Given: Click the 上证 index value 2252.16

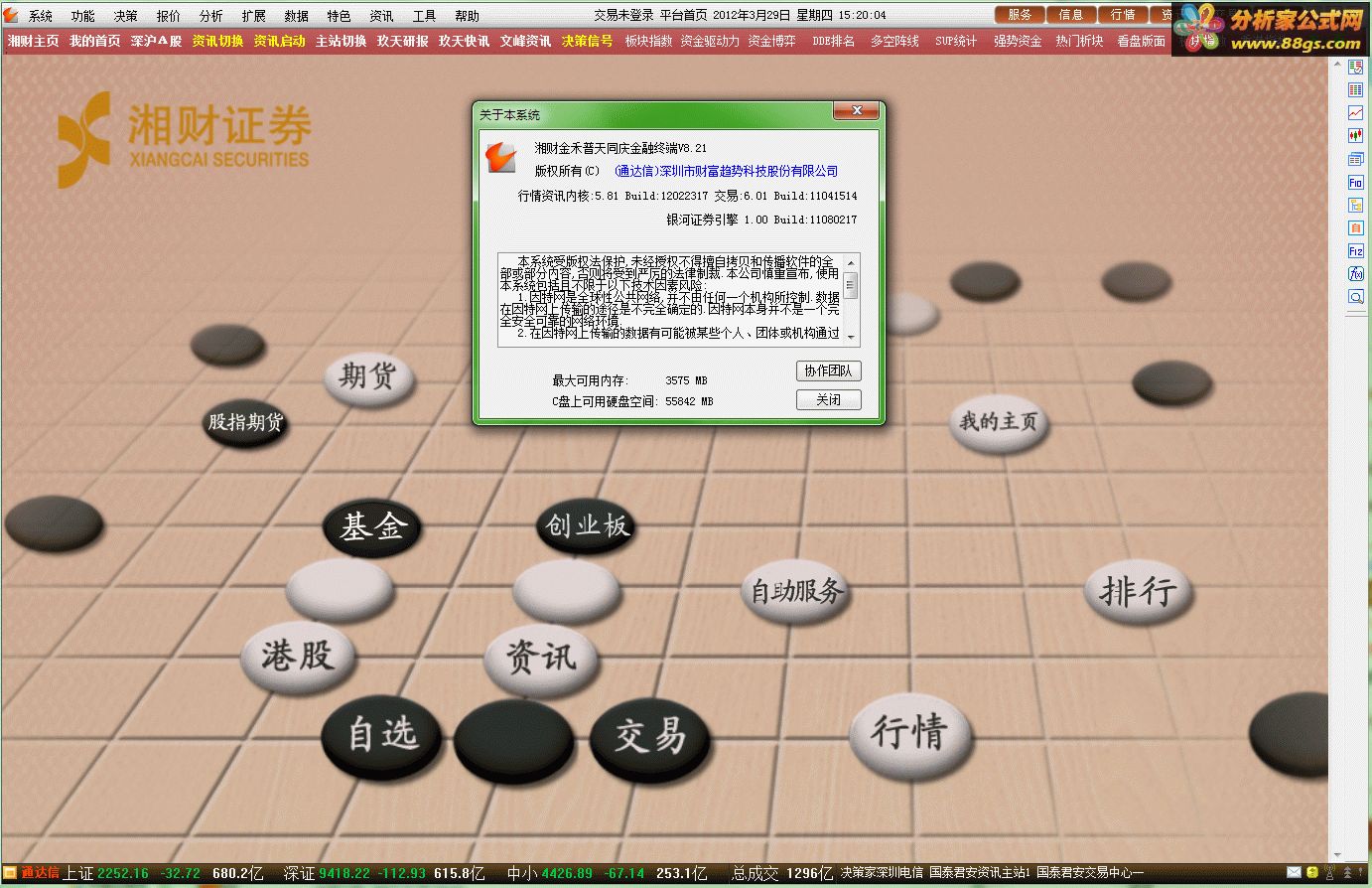Looking at the screenshot, I should coord(123,873).
